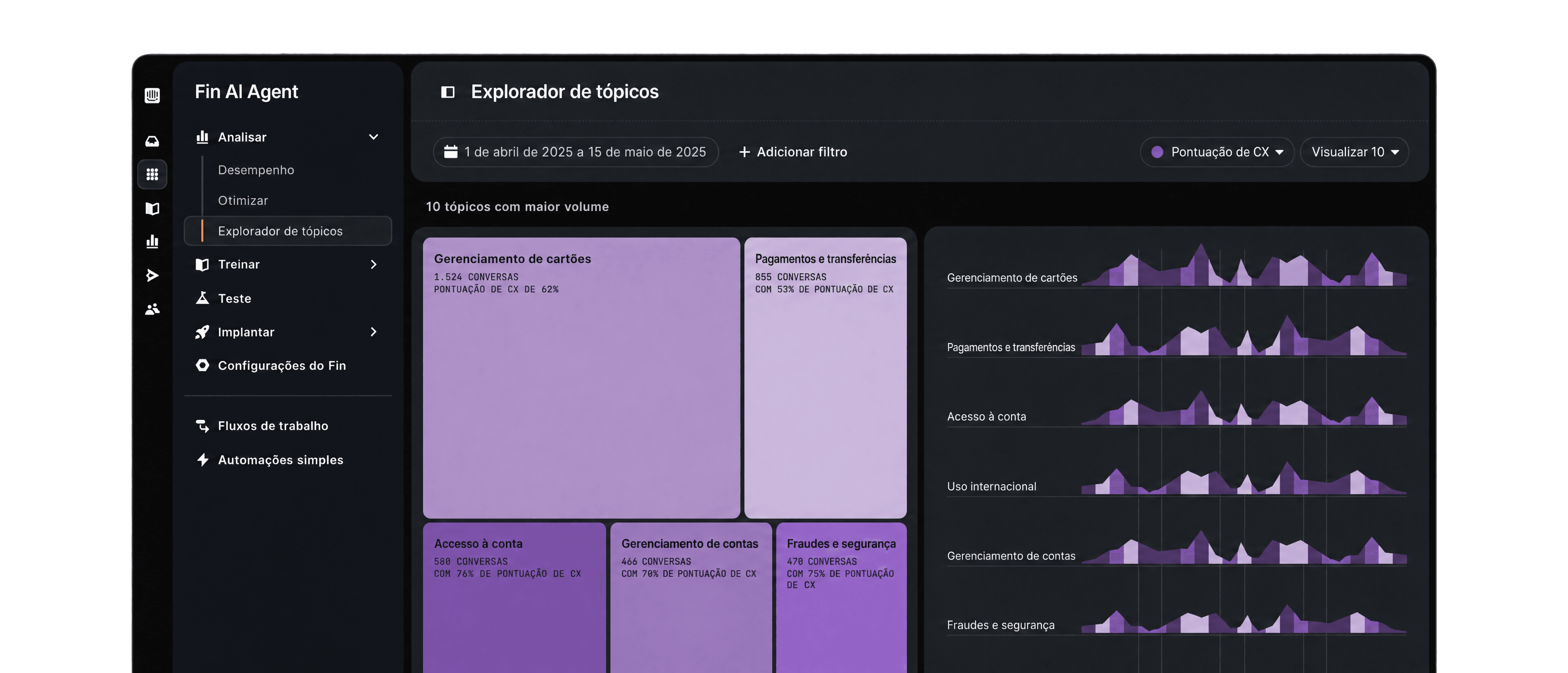Open the Reports bar chart rail icon
This screenshot has width=1568, height=673.
[152, 242]
